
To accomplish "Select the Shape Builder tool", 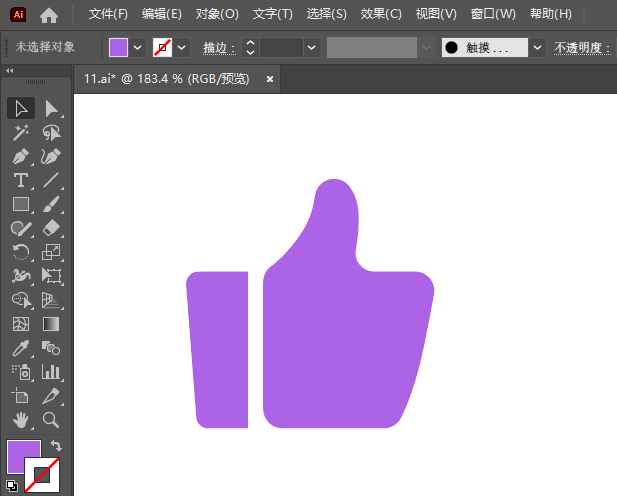I will 21,300.
